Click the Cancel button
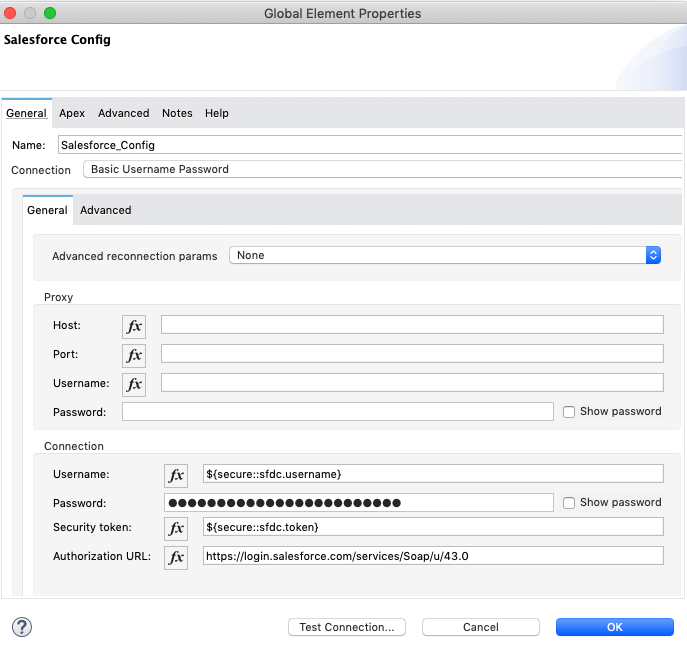Image resolution: width=687 pixels, height=647 pixels. pos(481,627)
